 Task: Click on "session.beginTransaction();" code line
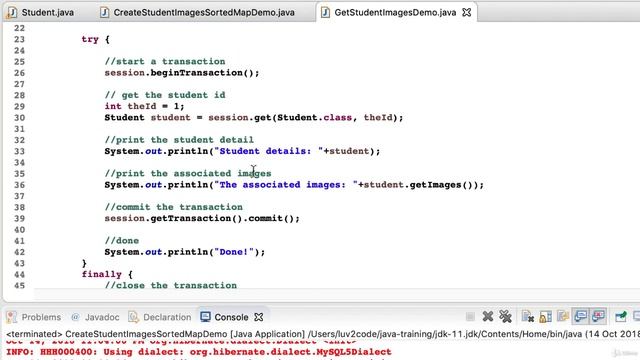(182, 73)
